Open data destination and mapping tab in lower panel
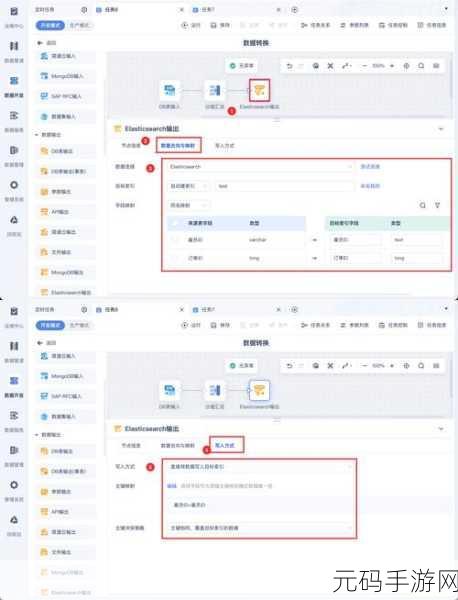This screenshot has height=600, width=458. pyautogui.click(x=178, y=446)
